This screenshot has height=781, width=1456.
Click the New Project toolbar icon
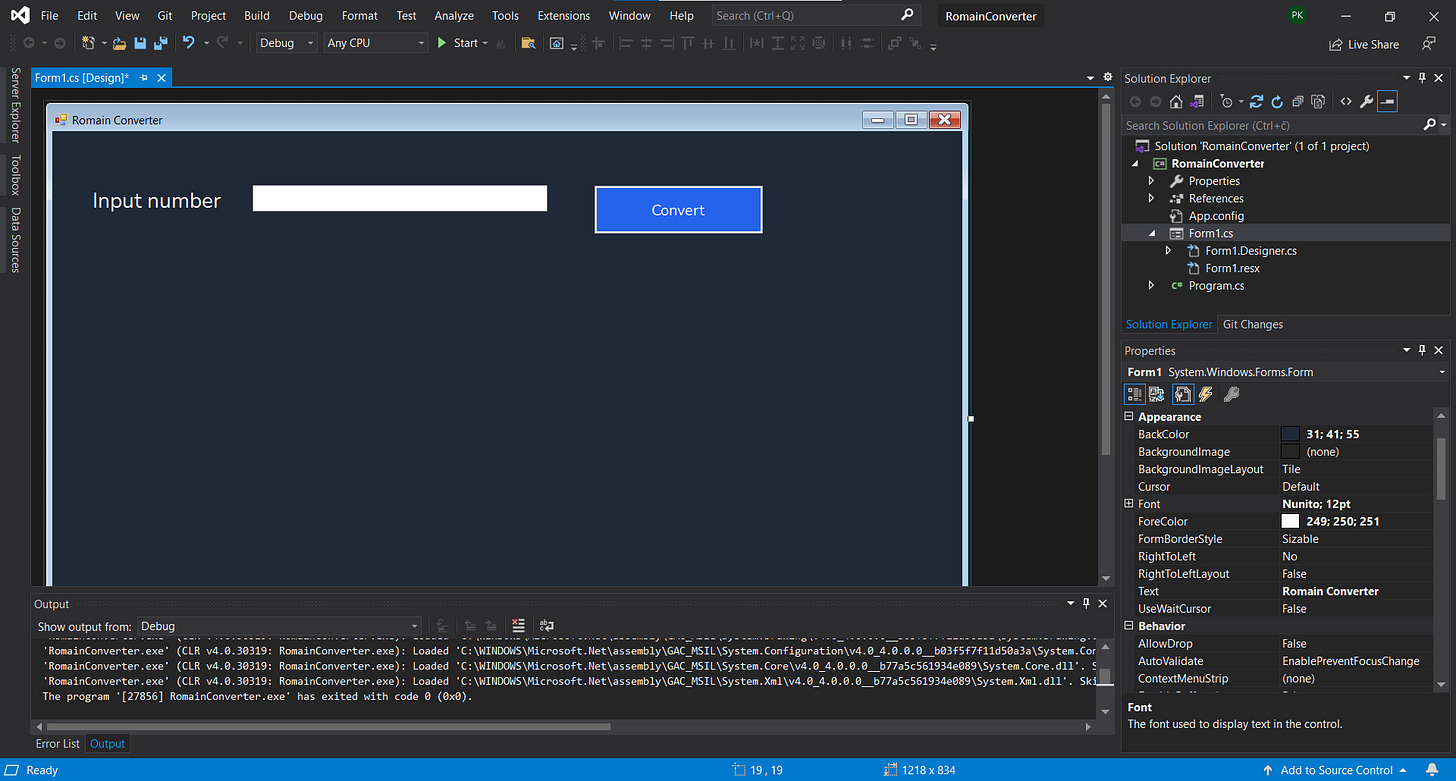tap(89, 43)
